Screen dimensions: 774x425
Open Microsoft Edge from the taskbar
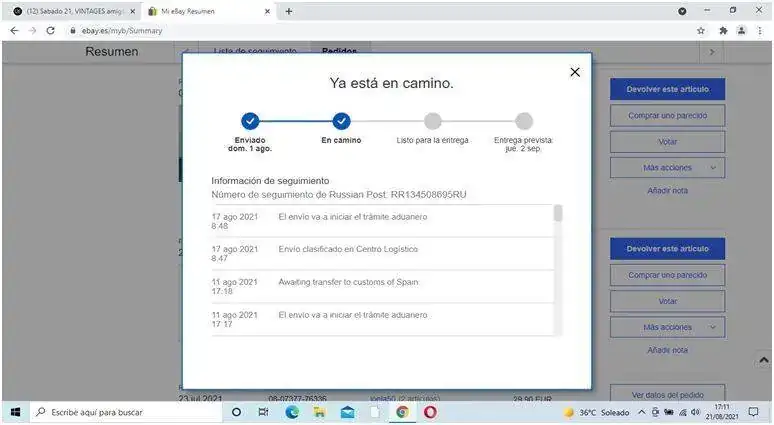tap(292, 412)
